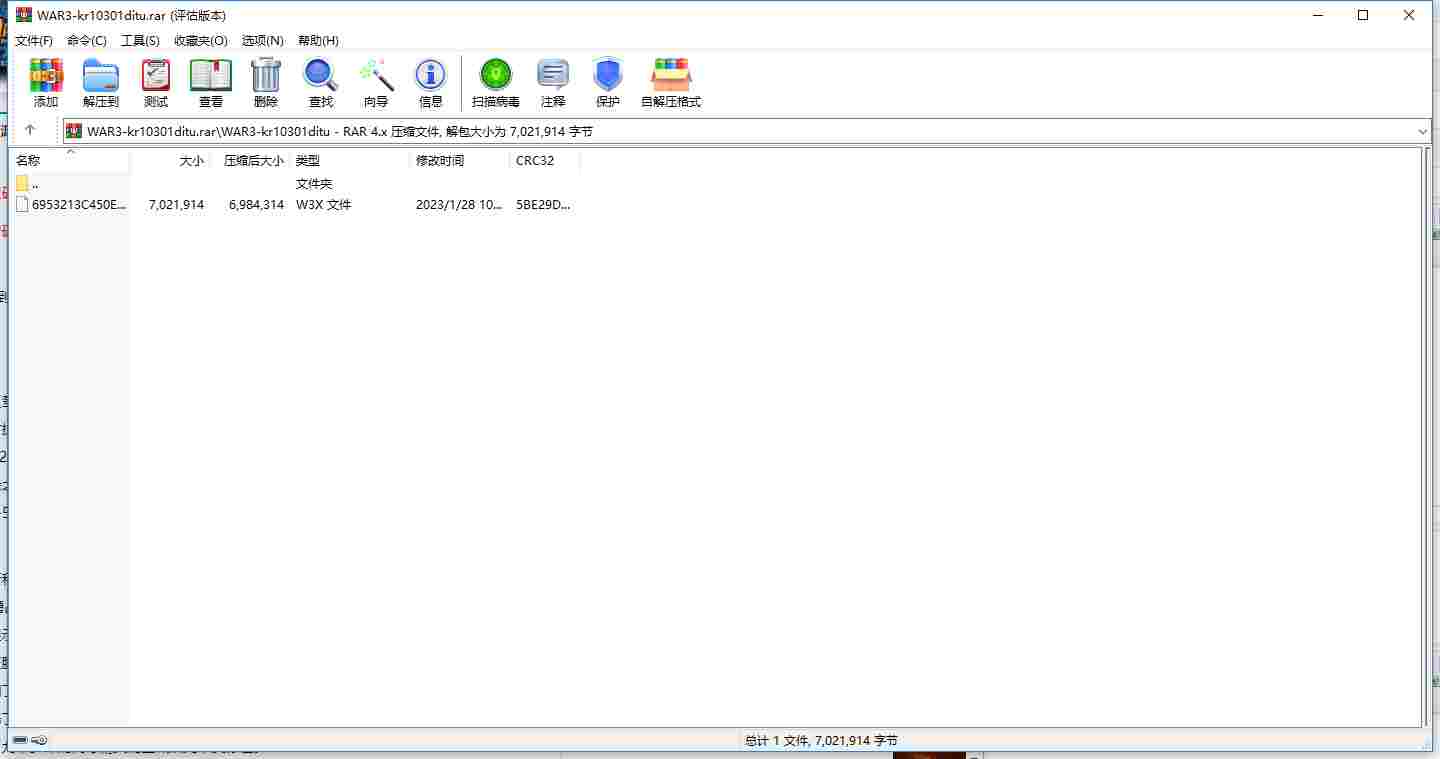
Task: Click the W3X file document icon
Action: (22, 204)
